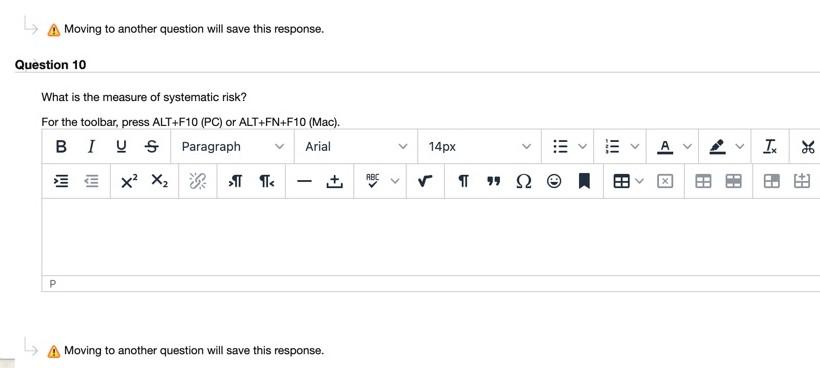This screenshot has height=368, width=820.
Task: Open the emoji picker
Action: click(x=554, y=181)
